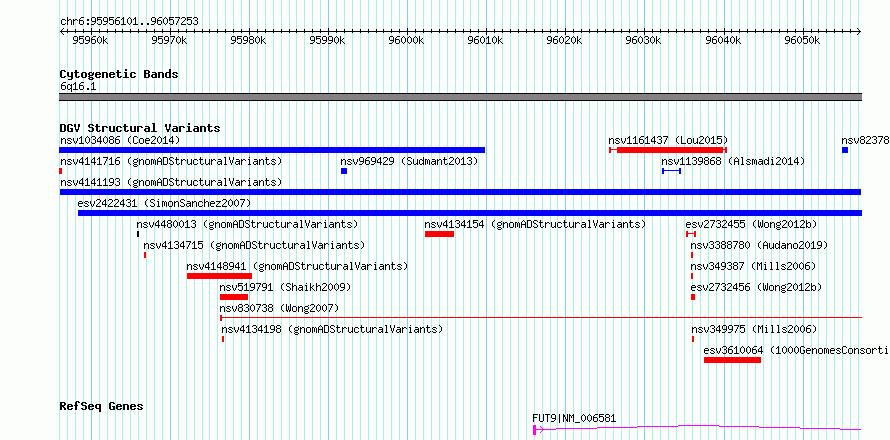Click the nsv4141193 gnomAD variant label
The width and height of the screenshot is (890, 440).
point(171,182)
